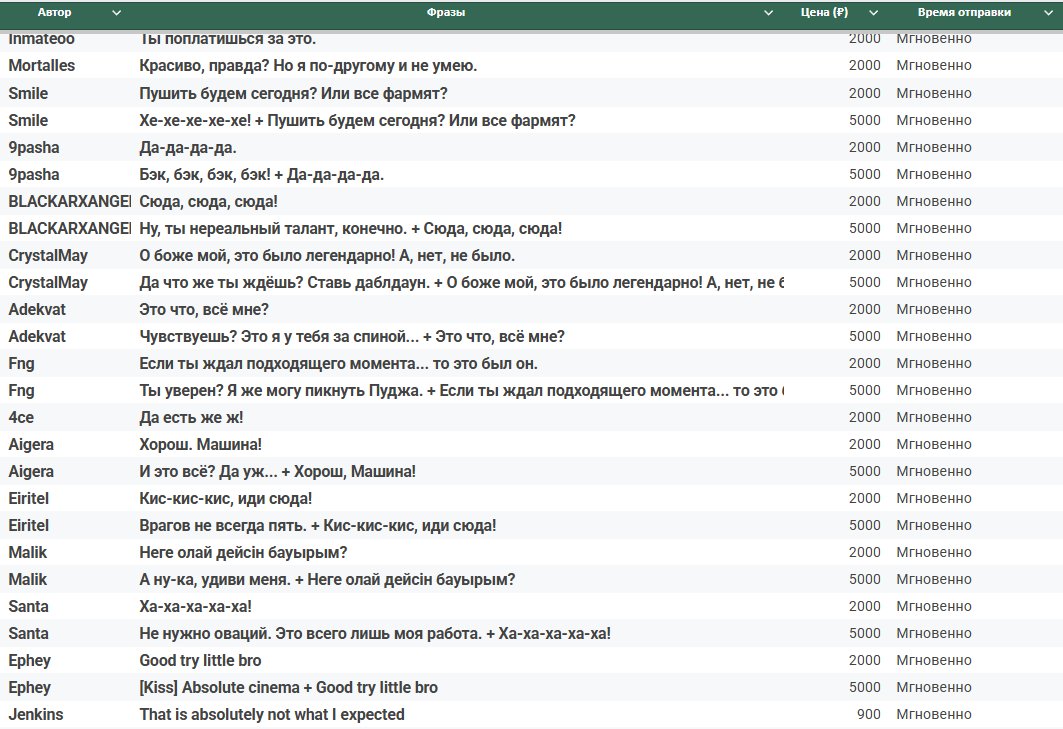
Task: Select the Автор column header
Action: pos(54,12)
